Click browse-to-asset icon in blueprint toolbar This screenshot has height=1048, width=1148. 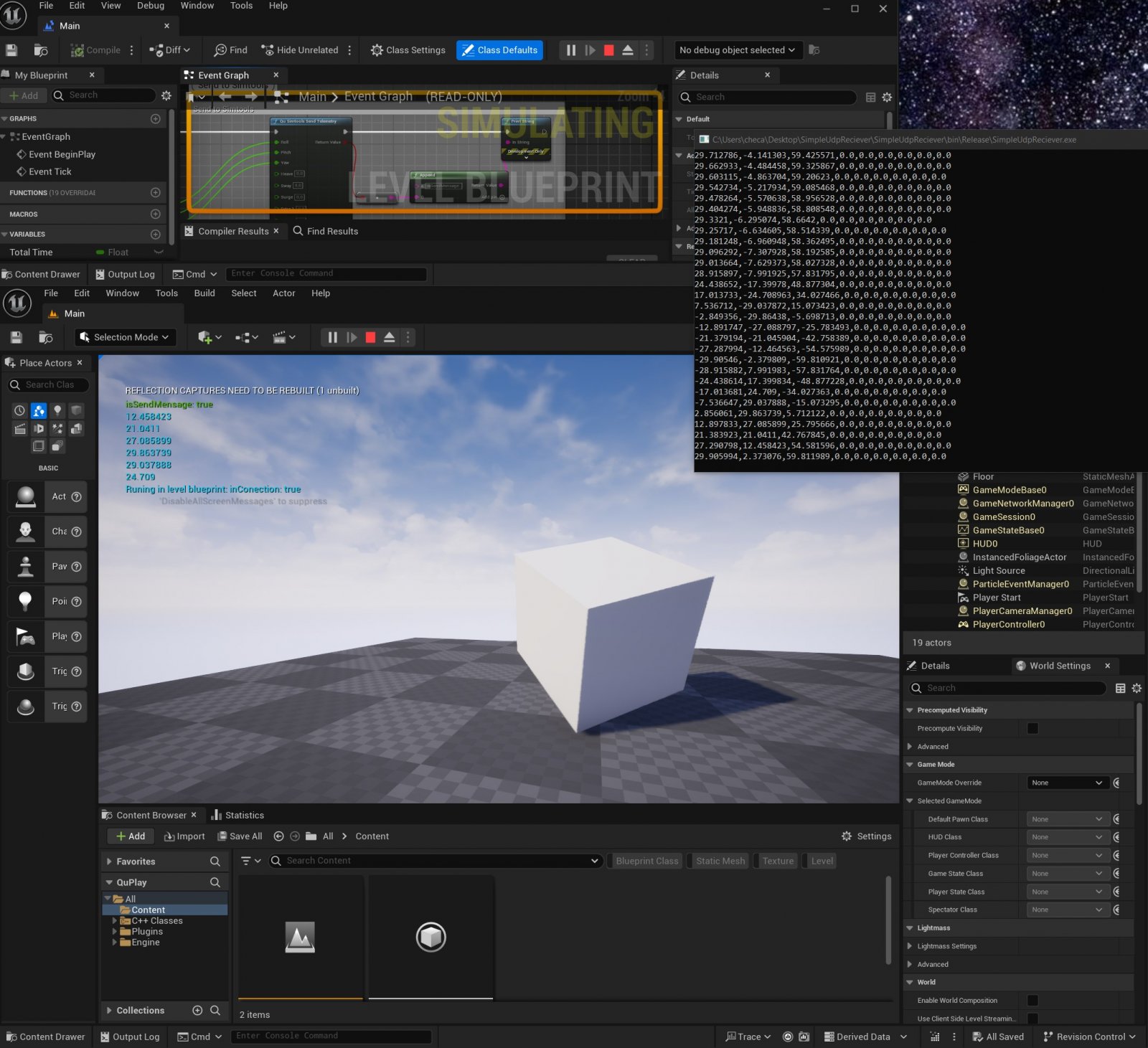(x=41, y=50)
